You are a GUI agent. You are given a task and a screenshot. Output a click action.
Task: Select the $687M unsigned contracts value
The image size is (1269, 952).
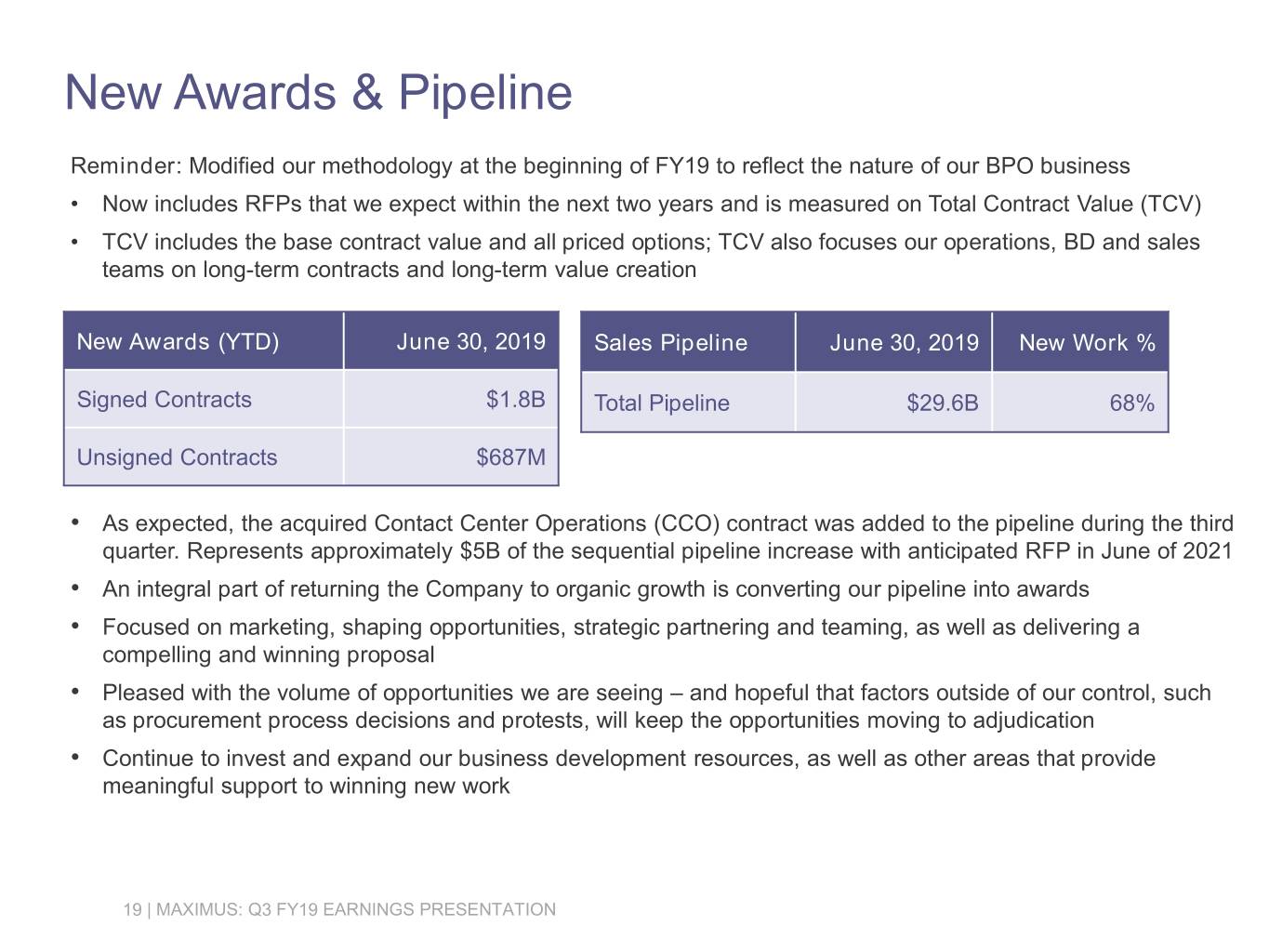[x=510, y=457]
